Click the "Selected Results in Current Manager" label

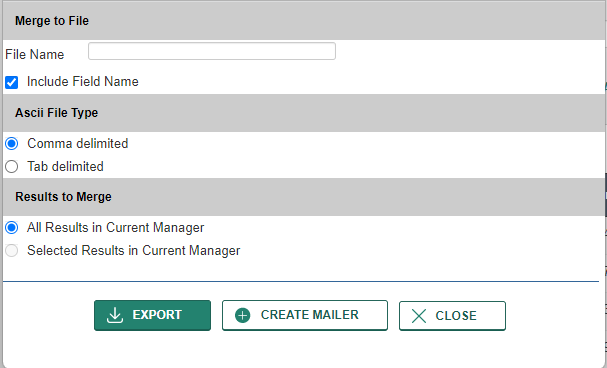(134, 251)
